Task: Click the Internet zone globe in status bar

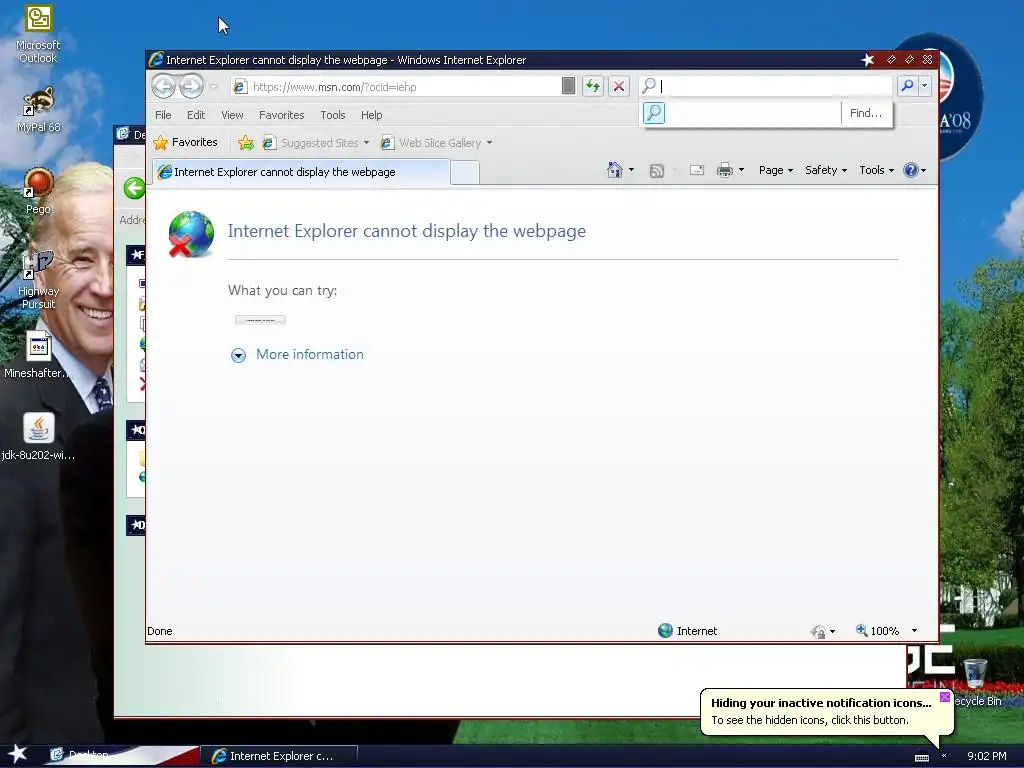Action: point(665,630)
